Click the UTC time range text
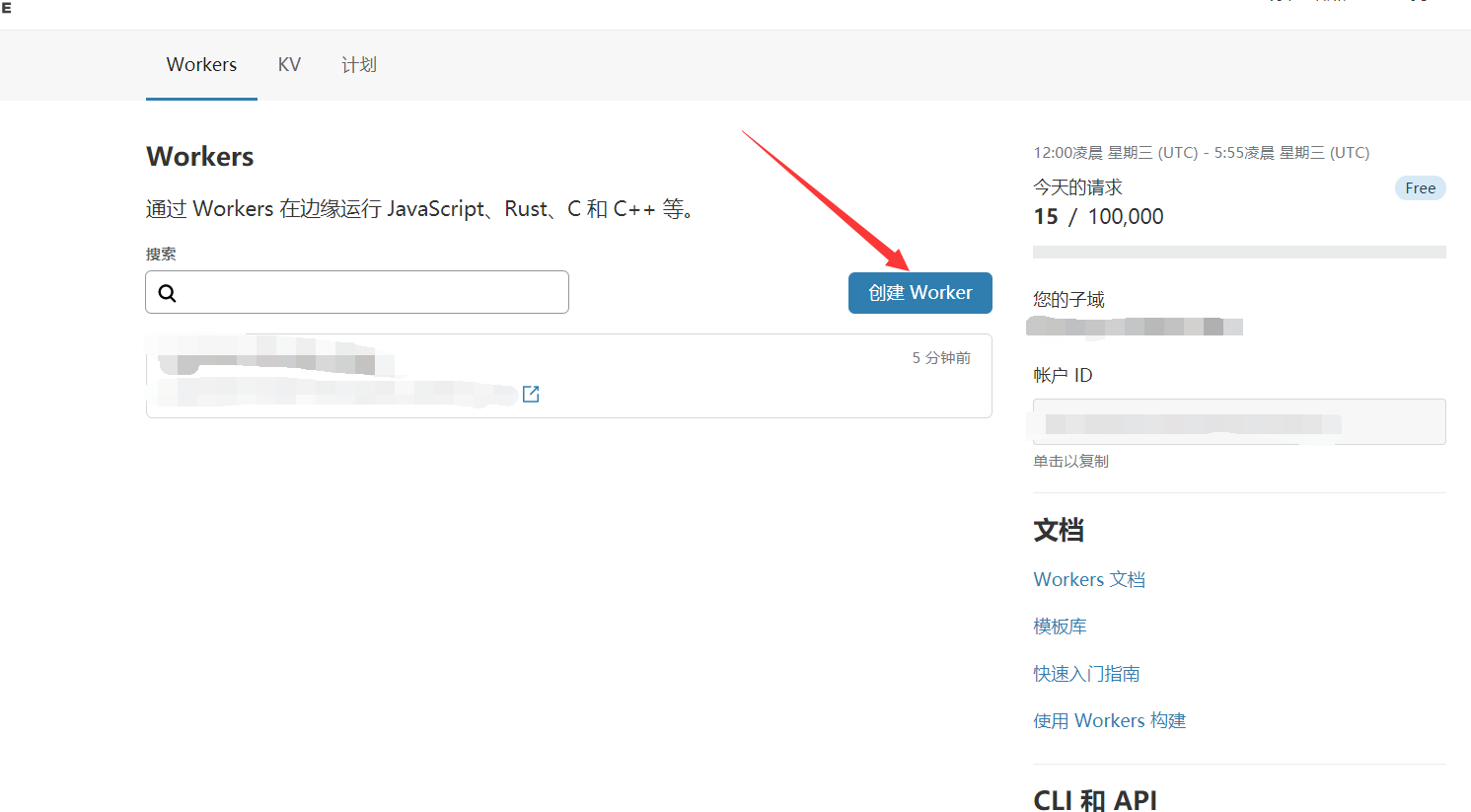Viewport: 1471px width, 812px height. (1201, 153)
